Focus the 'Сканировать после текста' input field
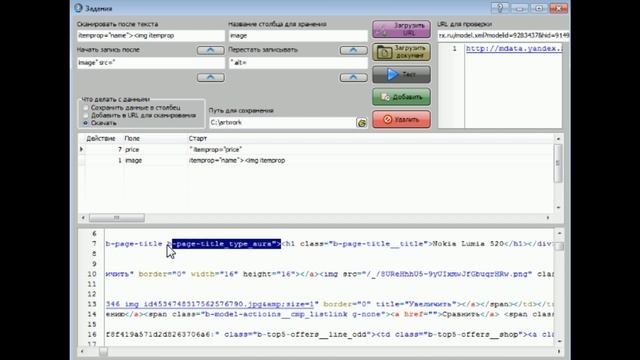640x360 pixels. tap(151, 36)
